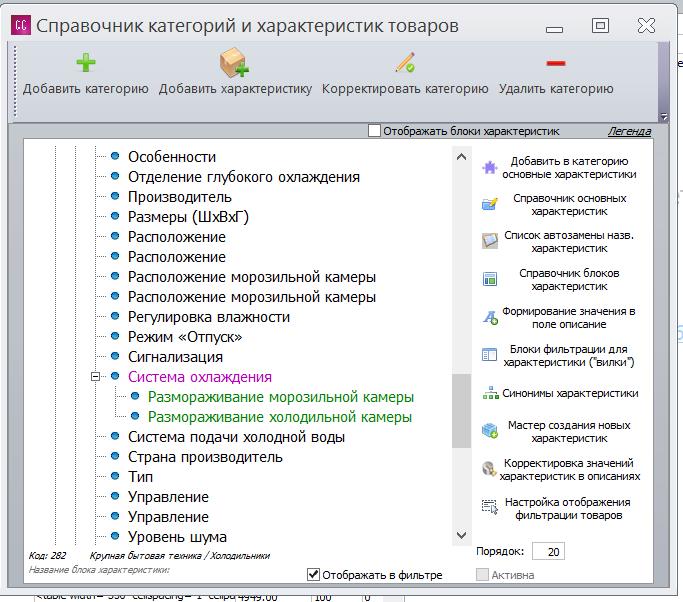Screen dimensions: 683x602
Task: Click the blue bullet next to Уровень шума
Action: click(x=115, y=536)
